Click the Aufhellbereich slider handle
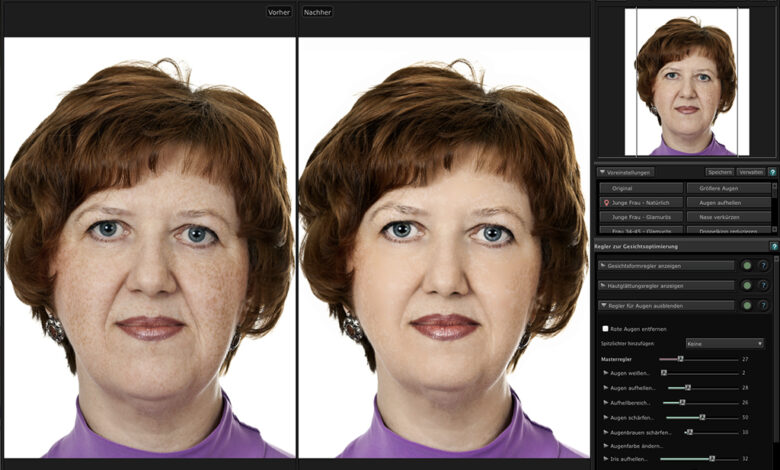This screenshot has height=470, width=780. coord(682,402)
